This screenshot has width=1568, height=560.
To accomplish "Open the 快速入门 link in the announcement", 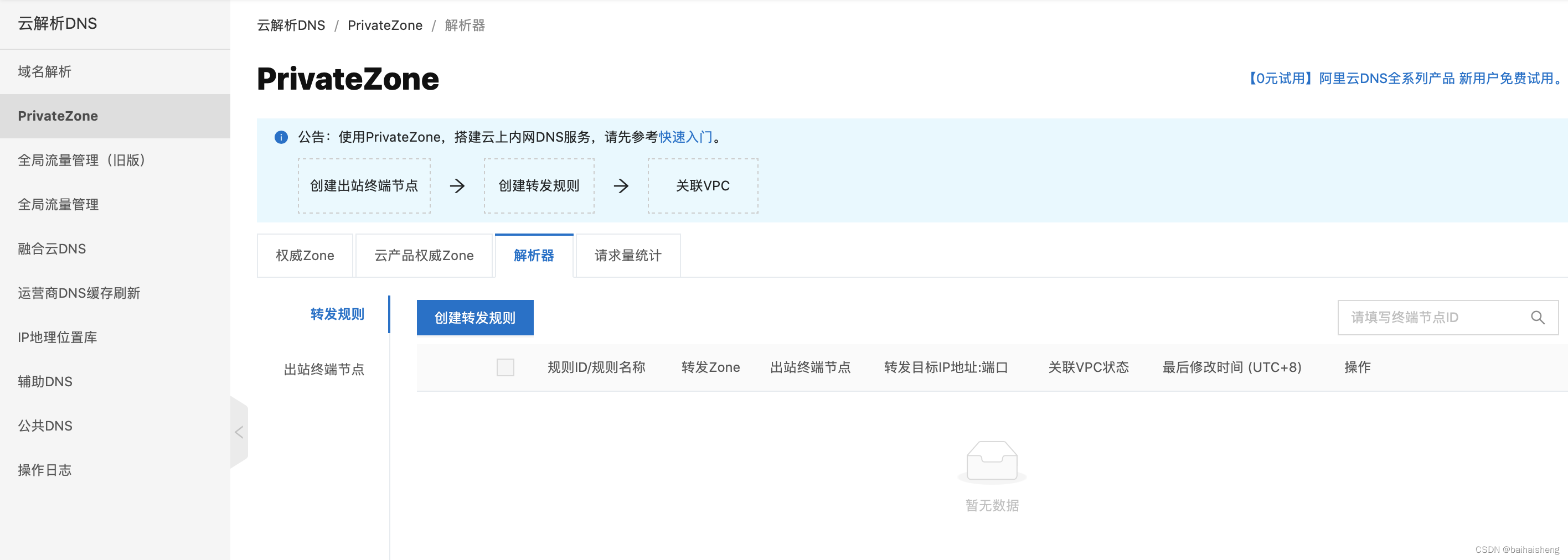I will click(685, 137).
